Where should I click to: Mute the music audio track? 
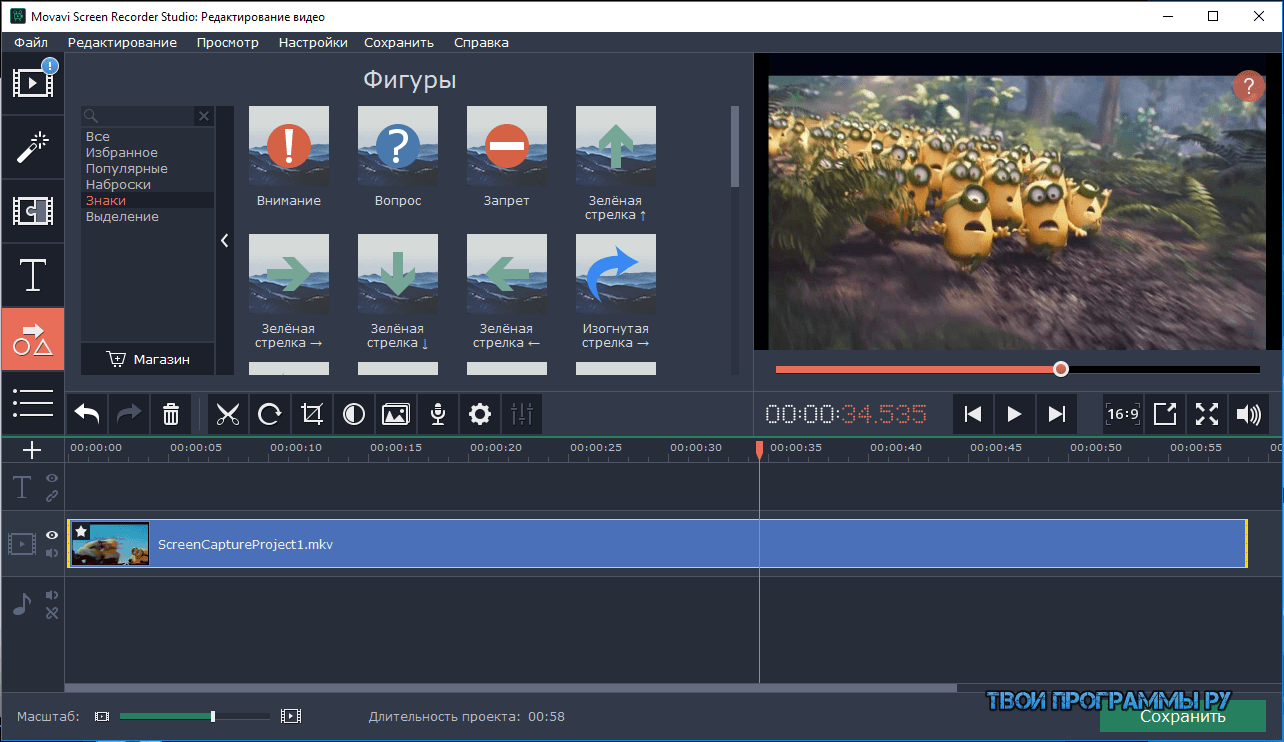(52, 595)
